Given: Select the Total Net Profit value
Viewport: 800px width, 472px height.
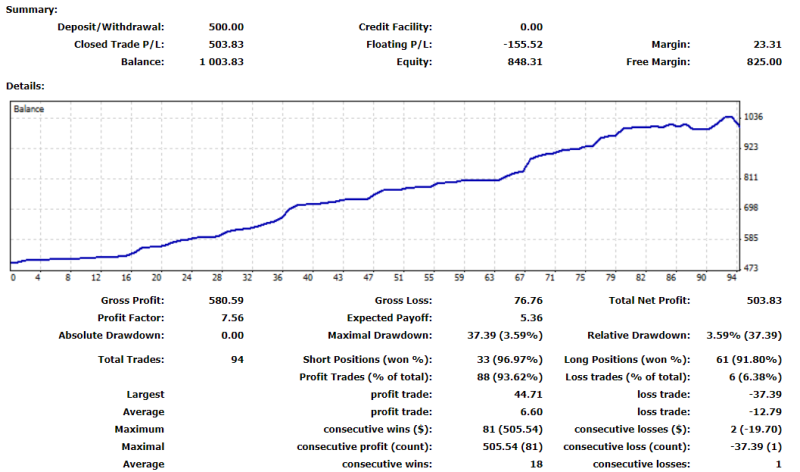Looking at the screenshot, I should tap(763, 300).
